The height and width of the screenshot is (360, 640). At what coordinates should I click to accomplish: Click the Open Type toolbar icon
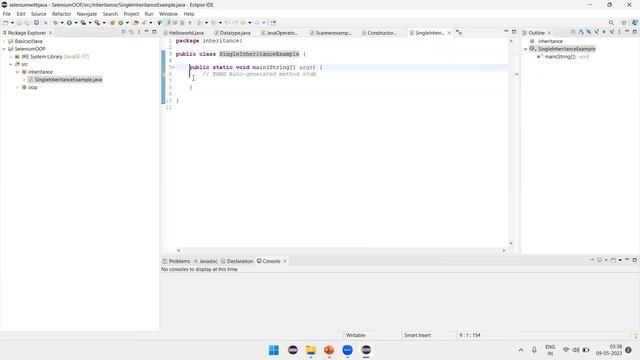pos(136,23)
